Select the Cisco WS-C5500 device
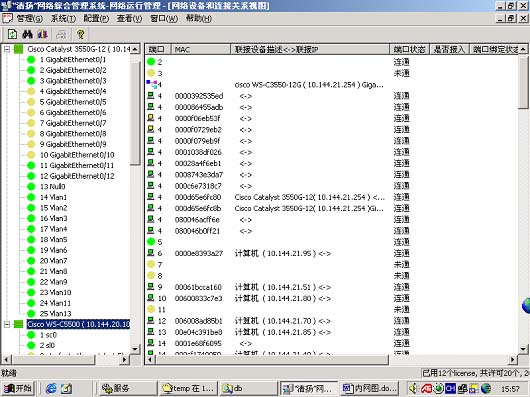Screen dimensions: 530x397 click(78, 324)
